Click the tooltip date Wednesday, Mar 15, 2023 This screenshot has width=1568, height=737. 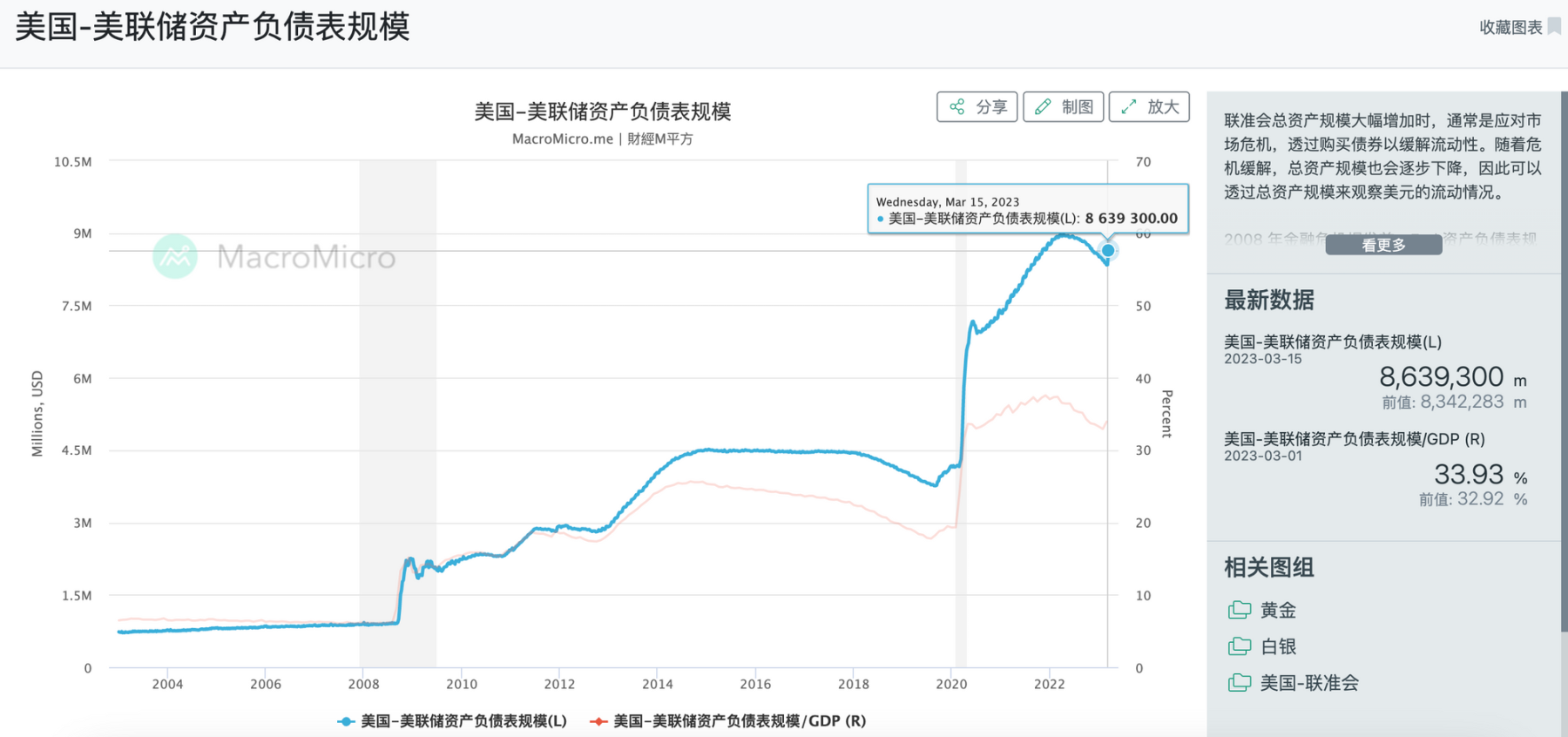click(x=948, y=202)
